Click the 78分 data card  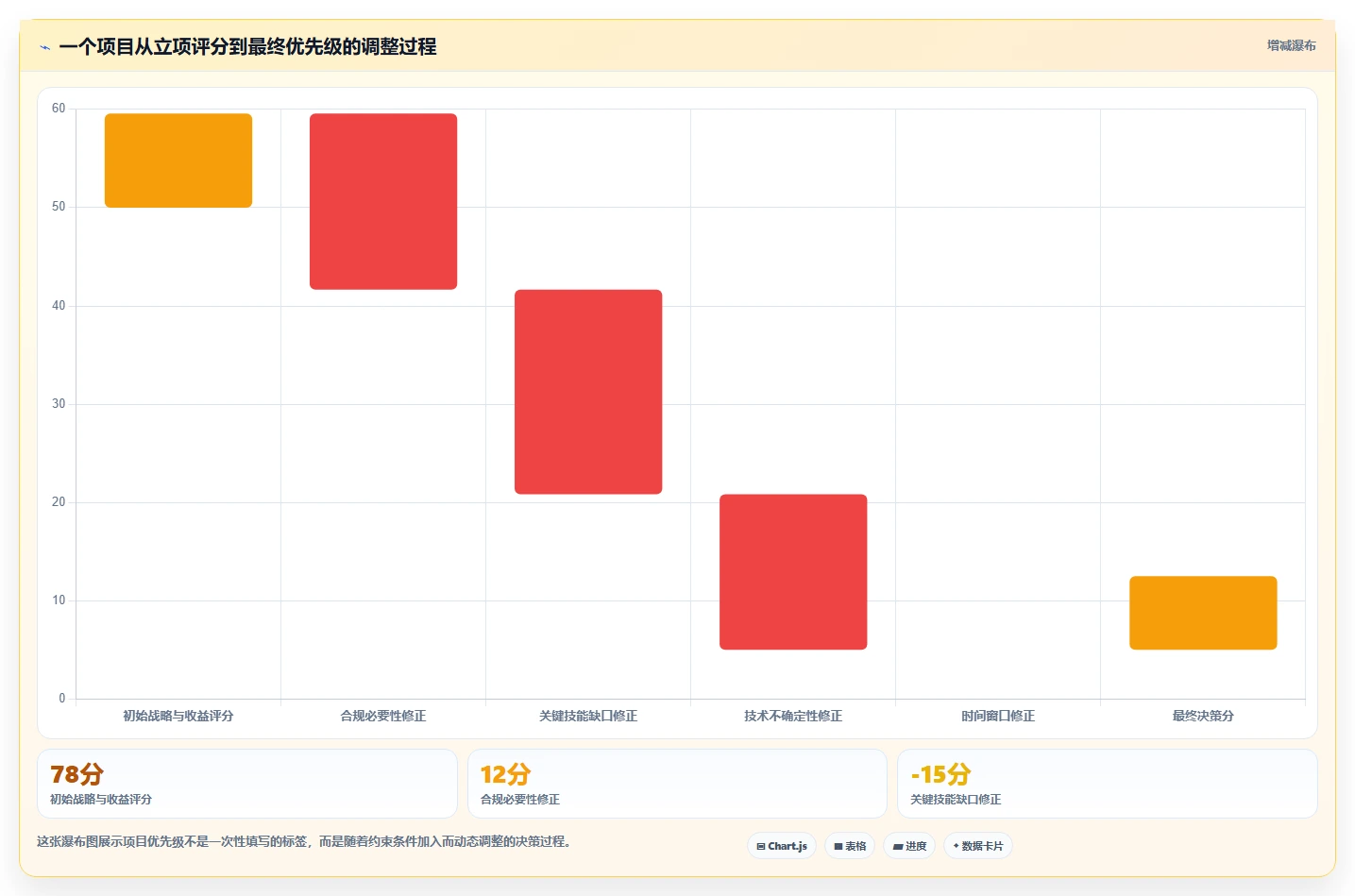(247, 784)
